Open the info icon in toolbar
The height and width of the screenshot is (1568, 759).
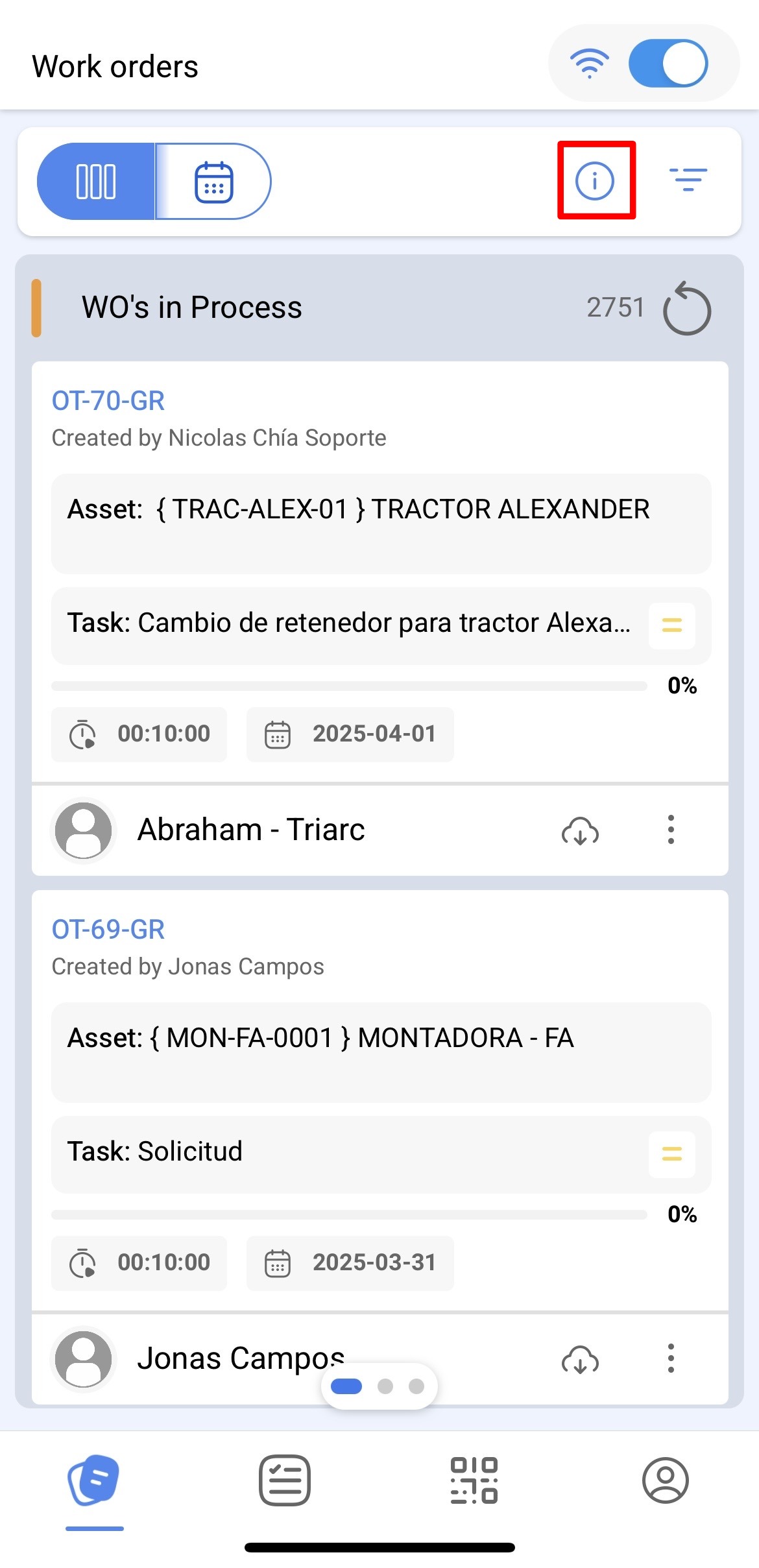coord(595,180)
